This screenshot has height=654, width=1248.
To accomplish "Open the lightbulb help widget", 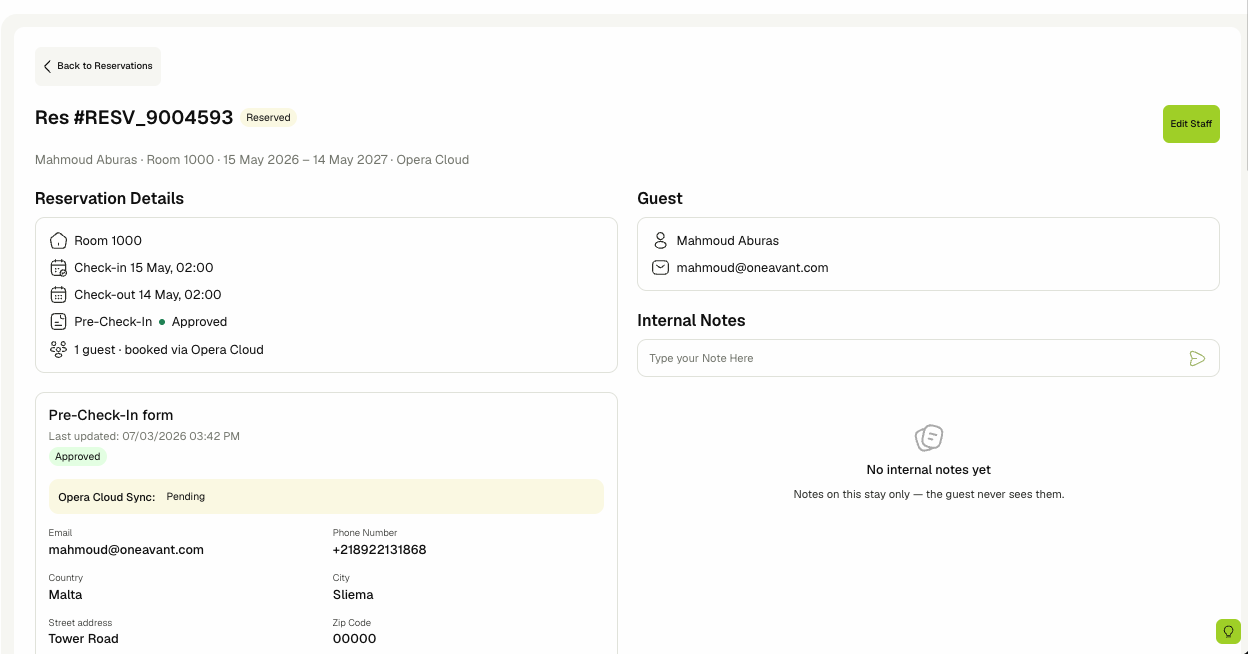I will coord(1228,631).
